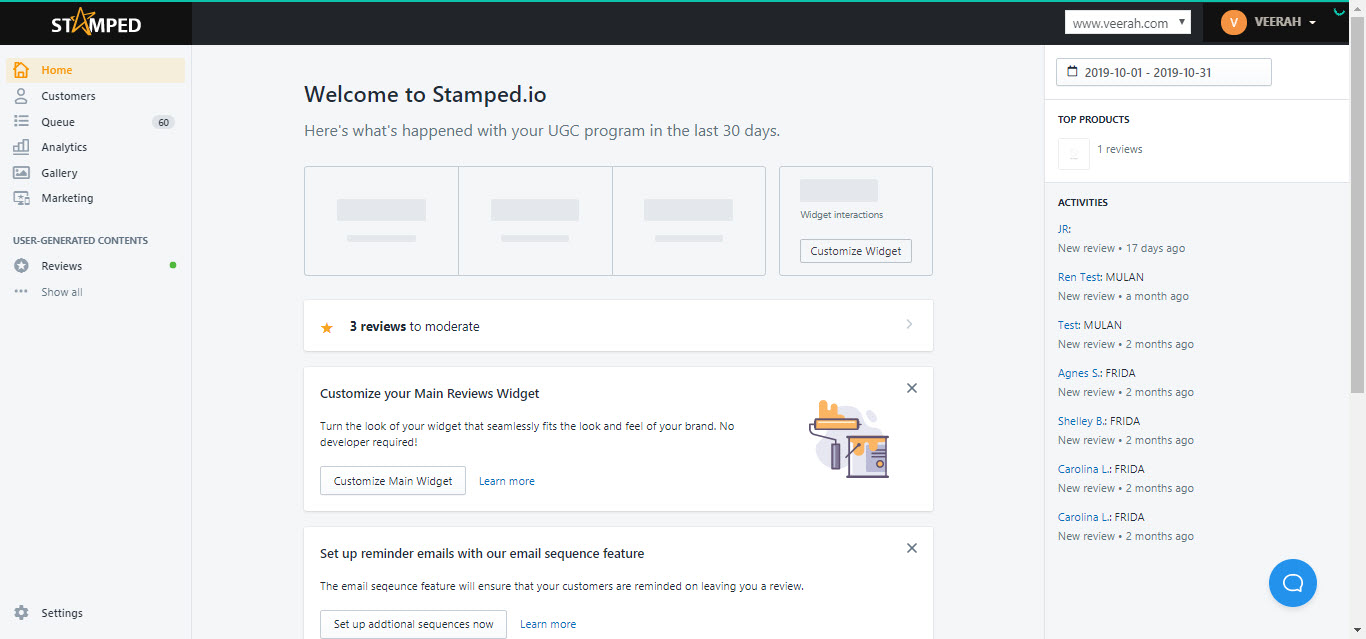The width and height of the screenshot is (1366, 639).
Task: Click the Queue count badge 60
Action: click(x=163, y=122)
